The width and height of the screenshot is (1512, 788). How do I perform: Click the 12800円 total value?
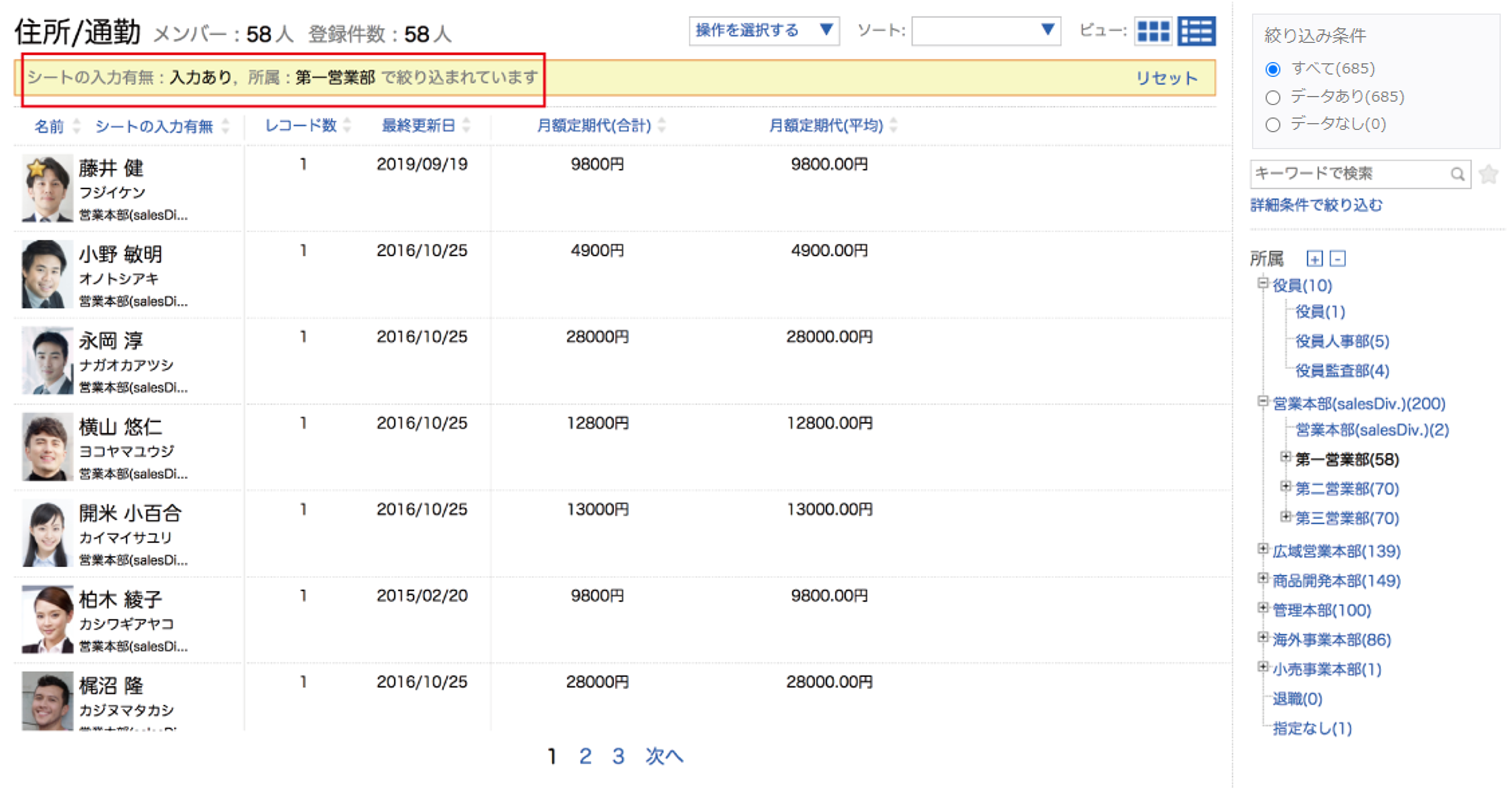click(x=597, y=423)
